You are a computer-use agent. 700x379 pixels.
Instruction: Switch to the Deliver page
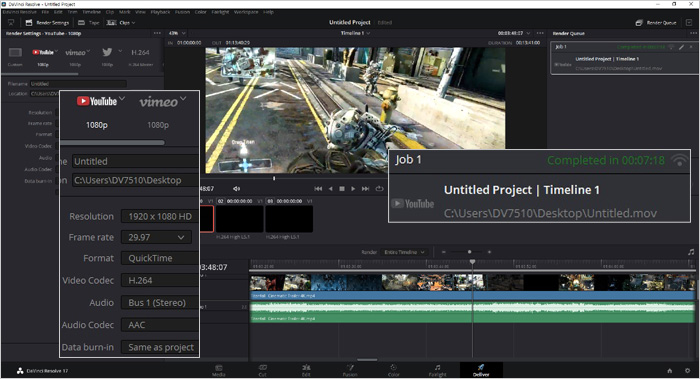[481, 371]
